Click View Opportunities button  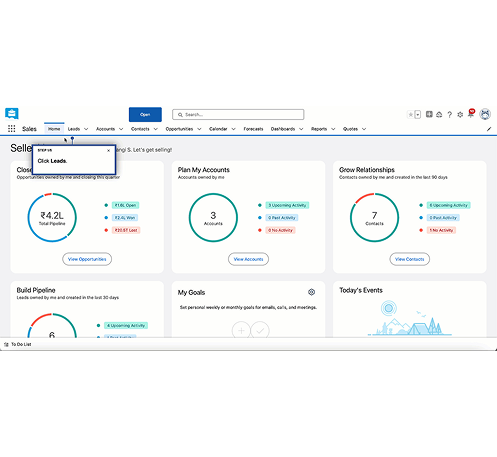87,259
